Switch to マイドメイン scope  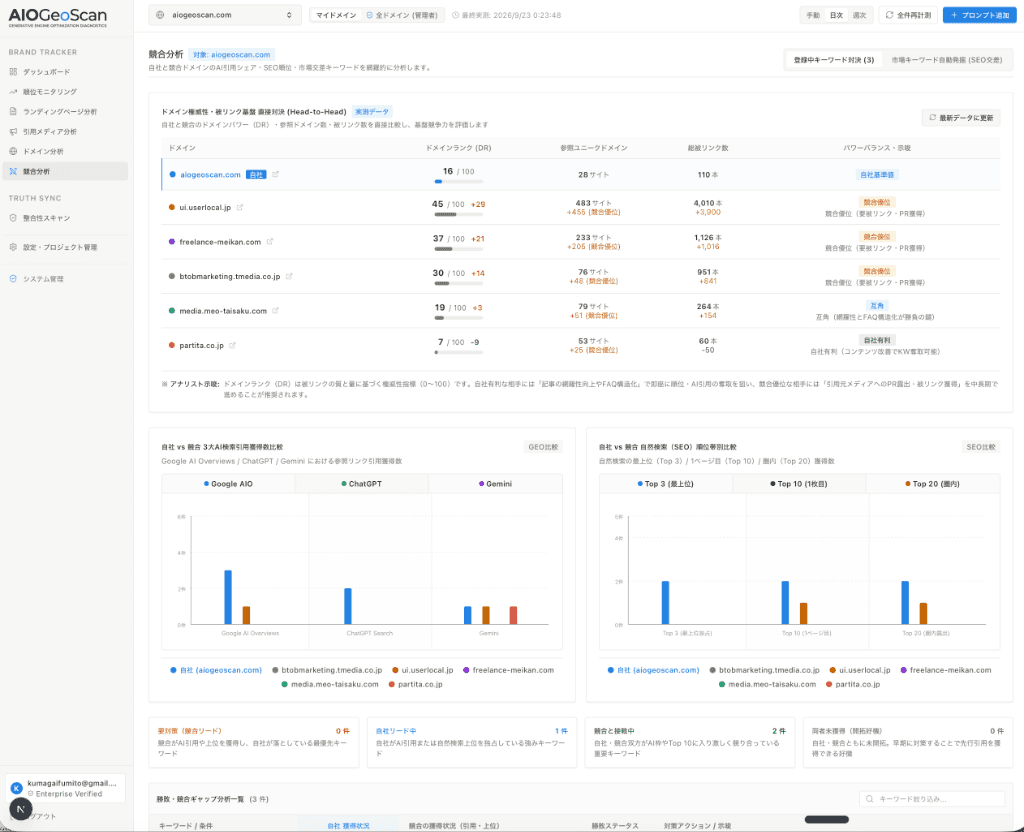(x=336, y=15)
